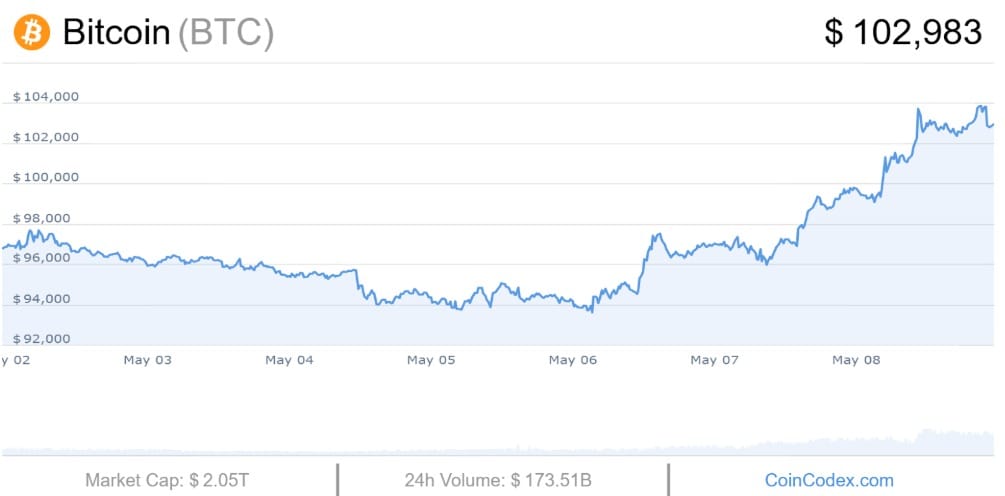Viewport: 1005px width, 496px height.
Task: Click the $100,000 axis label
Action: click(x=46, y=178)
